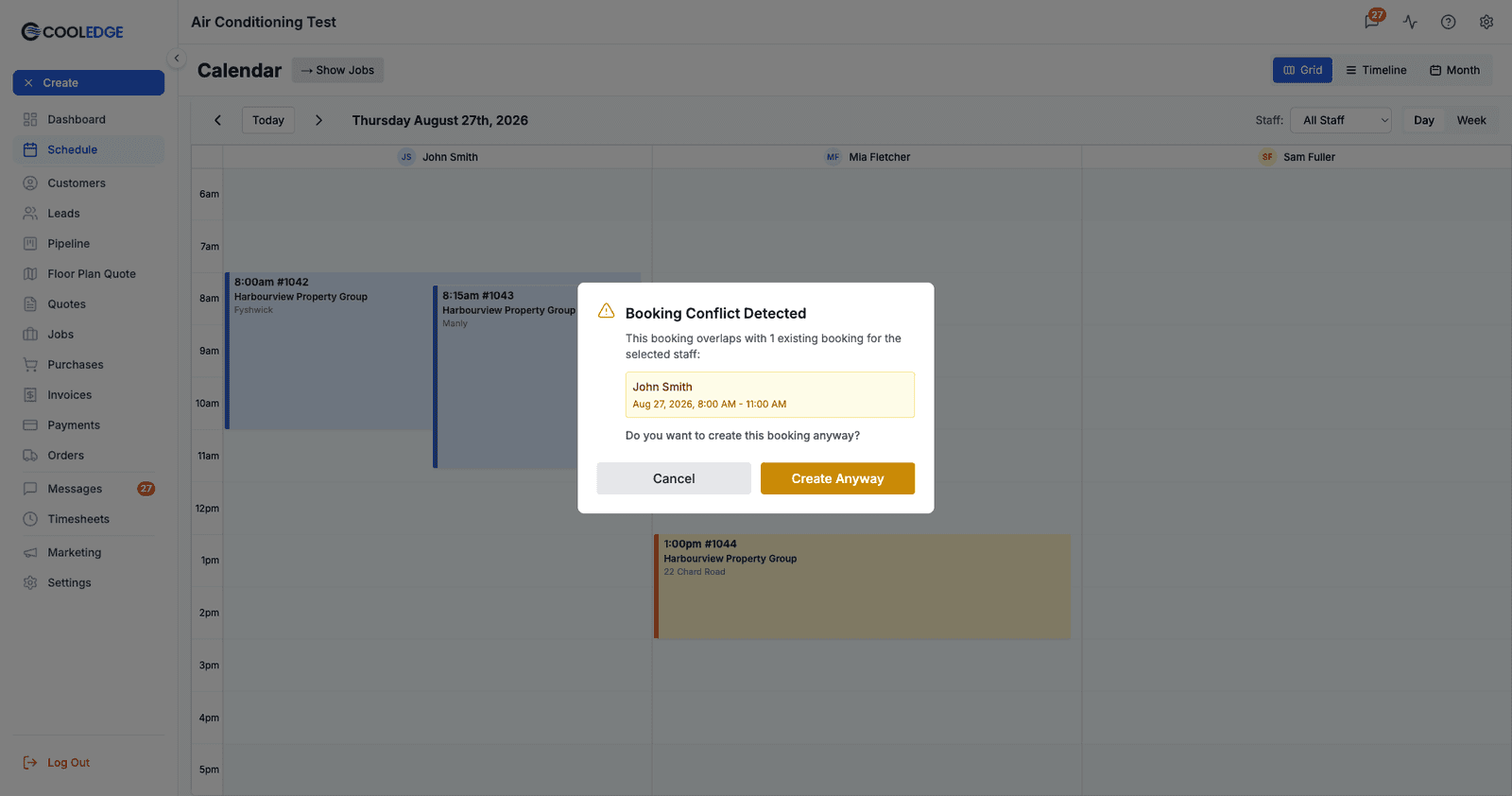Click the CoolEdge logo

(x=73, y=31)
